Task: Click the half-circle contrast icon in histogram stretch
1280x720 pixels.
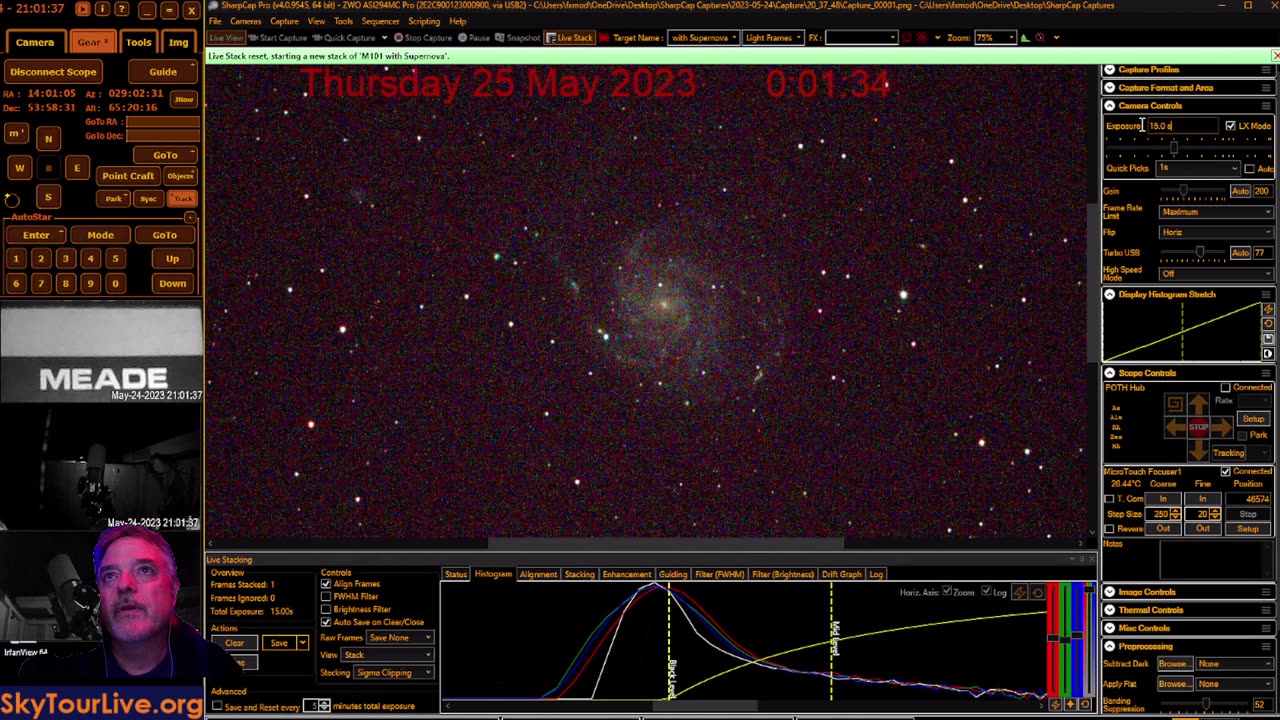Action: click(x=1268, y=353)
